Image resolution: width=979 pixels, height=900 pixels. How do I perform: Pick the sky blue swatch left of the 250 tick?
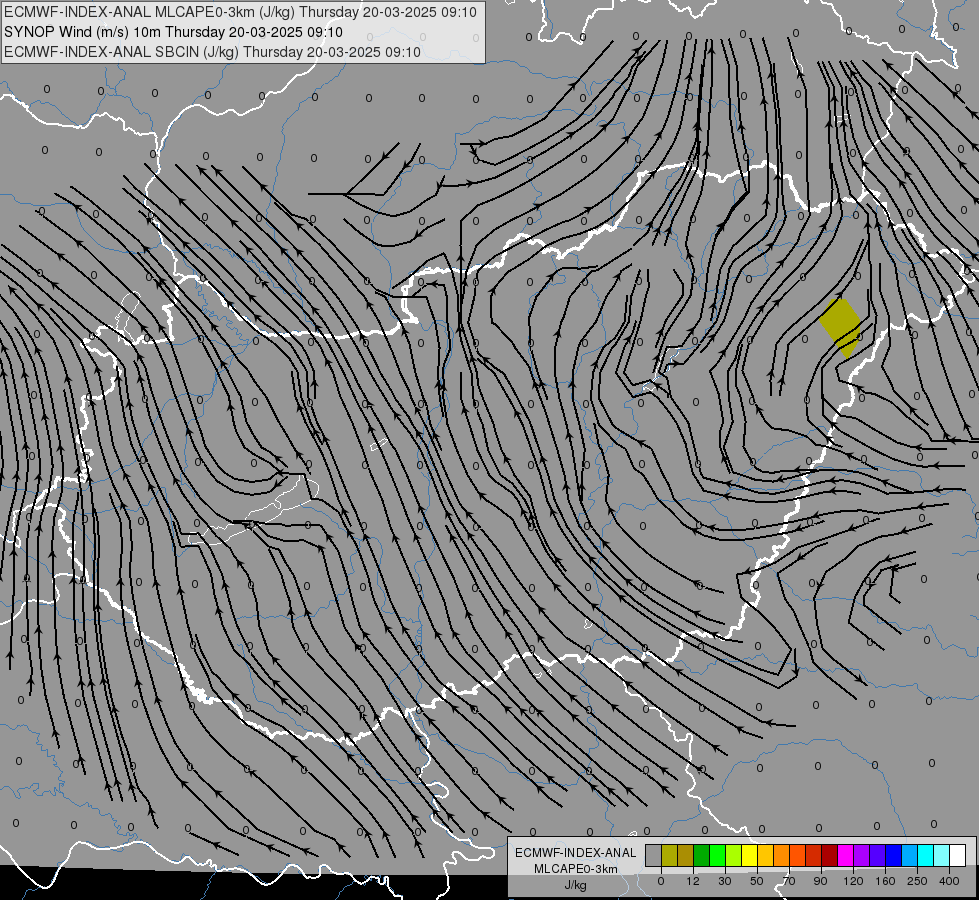[x=910, y=855]
